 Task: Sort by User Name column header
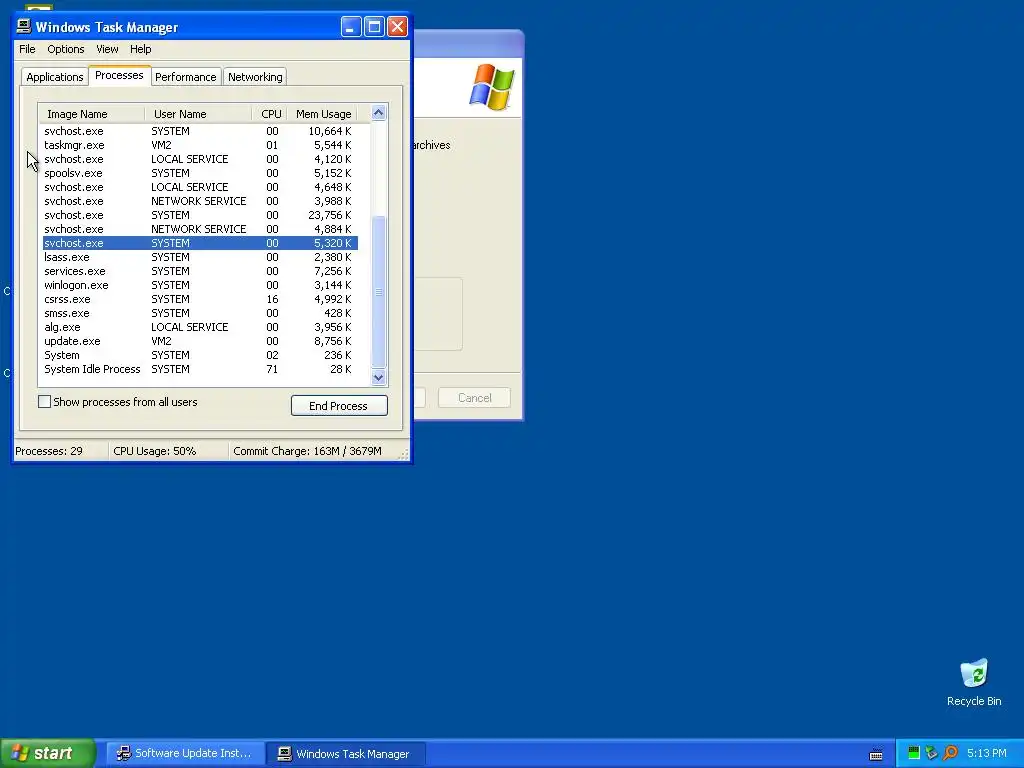(x=198, y=114)
